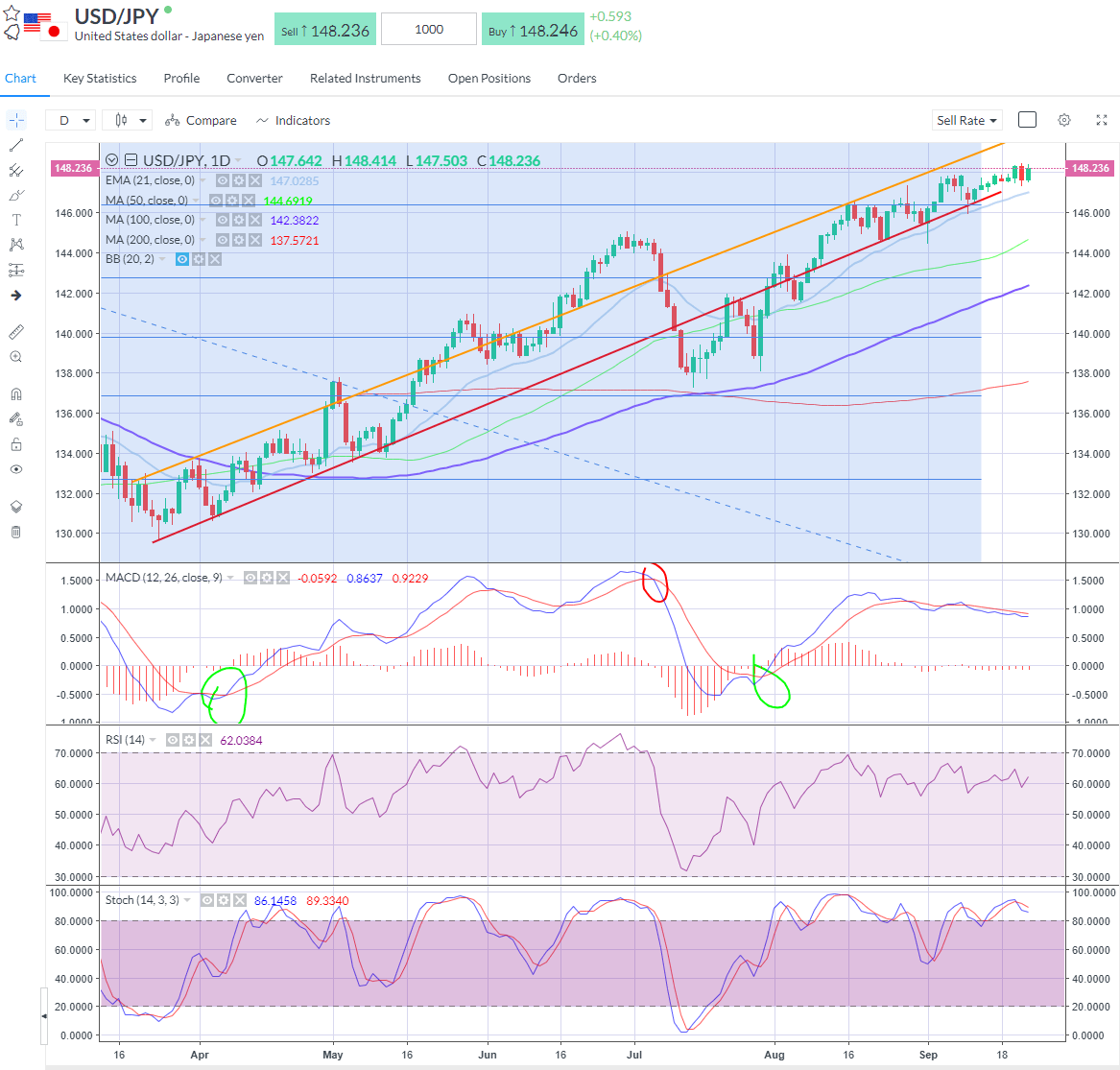Open chart settings gear at top right
The width and height of the screenshot is (1120, 1070).
pos(1064,120)
